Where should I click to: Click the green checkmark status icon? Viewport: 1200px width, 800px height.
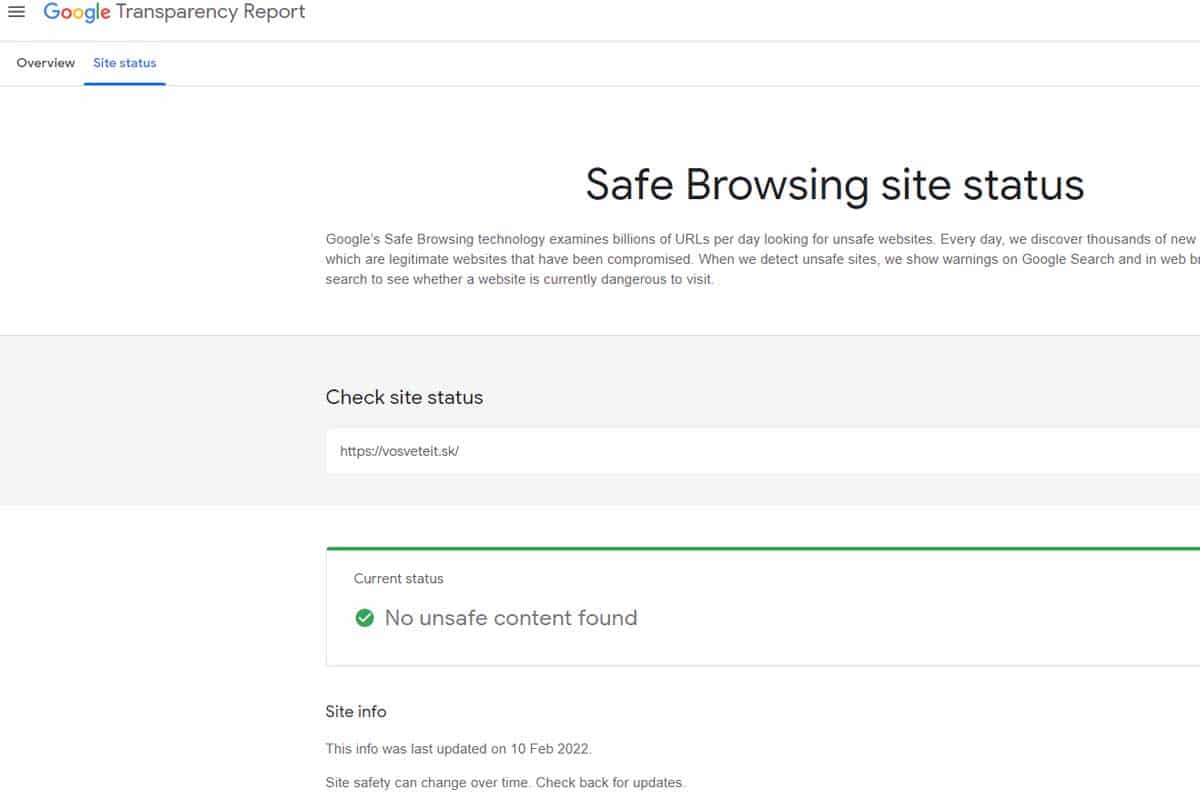[x=365, y=618]
